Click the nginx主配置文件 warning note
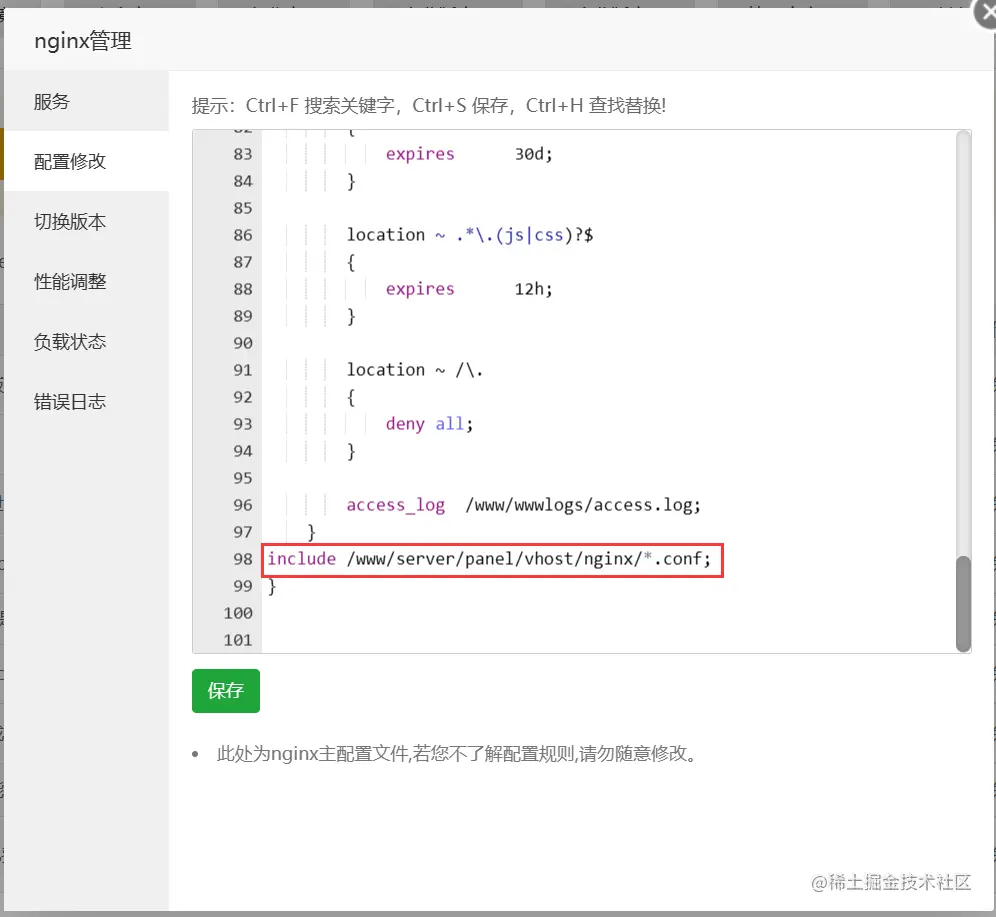This screenshot has height=917, width=996. (x=457, y=754)
